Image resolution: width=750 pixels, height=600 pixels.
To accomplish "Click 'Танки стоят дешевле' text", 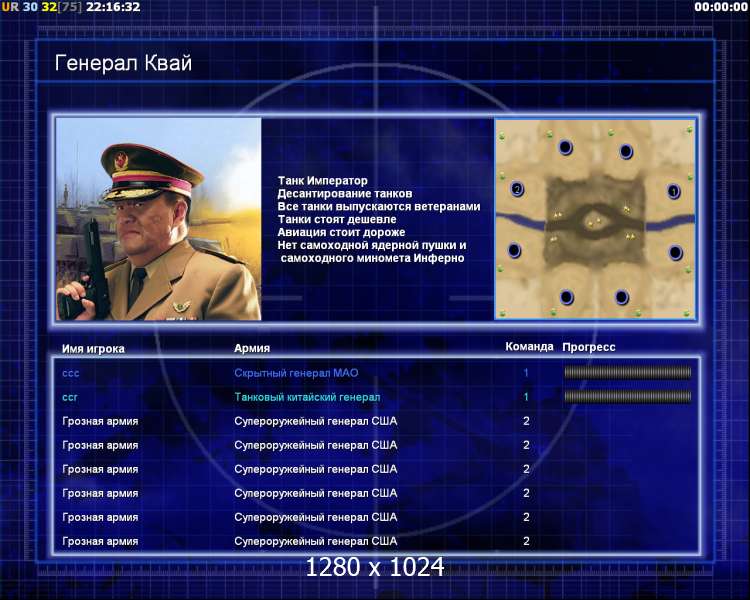I will tap(337, 220).
